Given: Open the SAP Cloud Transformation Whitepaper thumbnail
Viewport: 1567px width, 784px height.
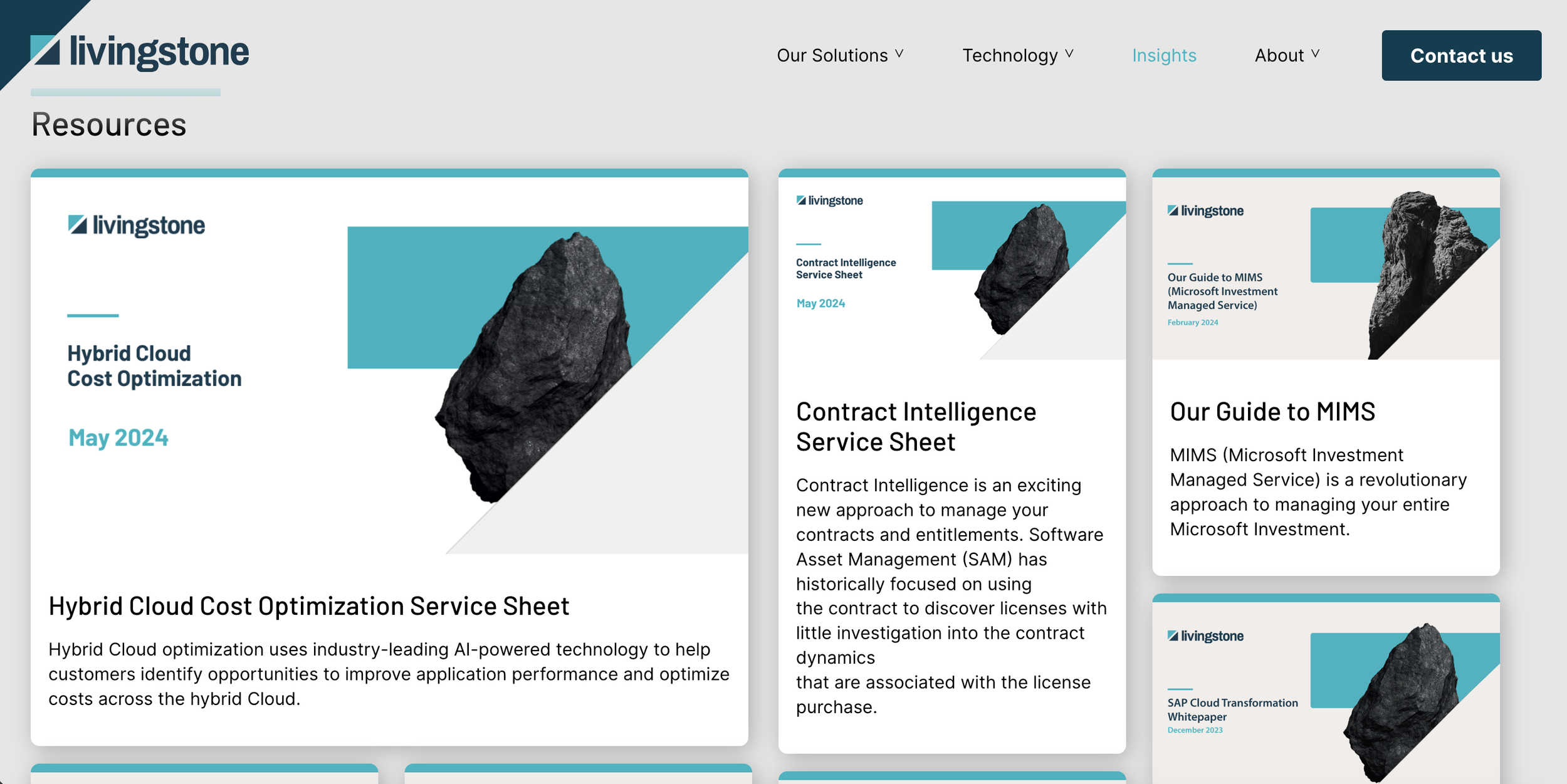Looking at the screenshot, I should coord(1326,693).
